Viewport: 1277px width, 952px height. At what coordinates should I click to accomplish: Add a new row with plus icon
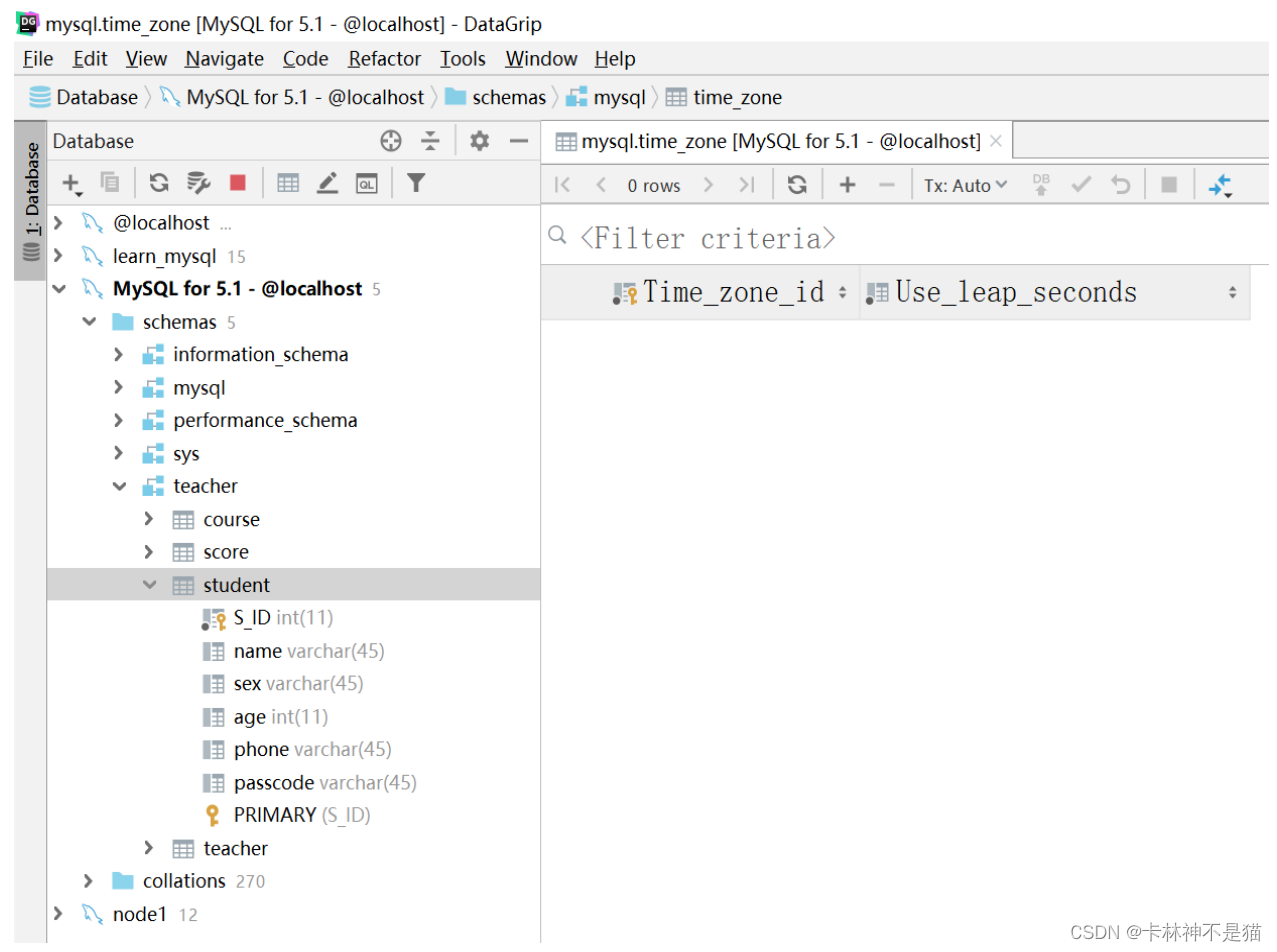847,185
